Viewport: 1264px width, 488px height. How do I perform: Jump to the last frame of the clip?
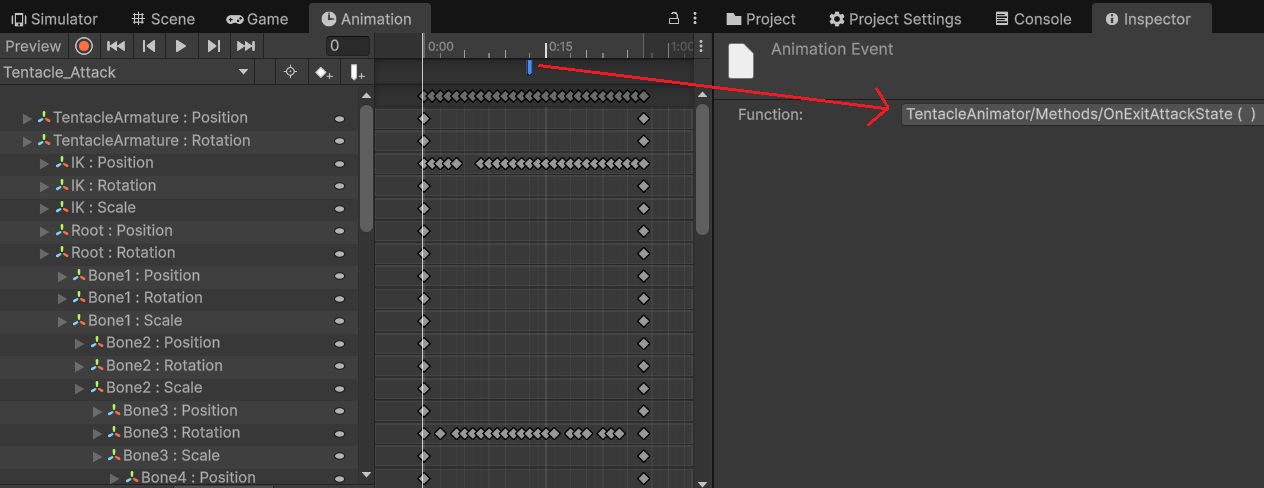(245, 46)
